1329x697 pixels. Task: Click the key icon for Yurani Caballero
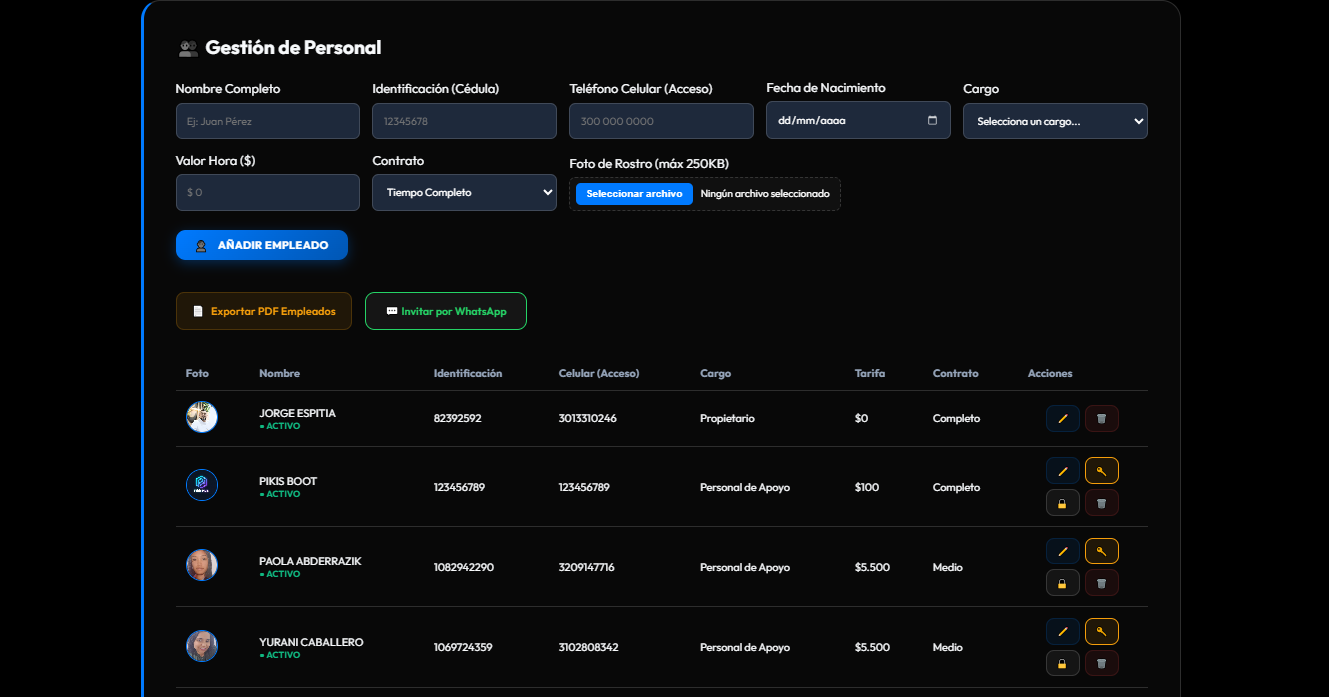(1101, 631)
